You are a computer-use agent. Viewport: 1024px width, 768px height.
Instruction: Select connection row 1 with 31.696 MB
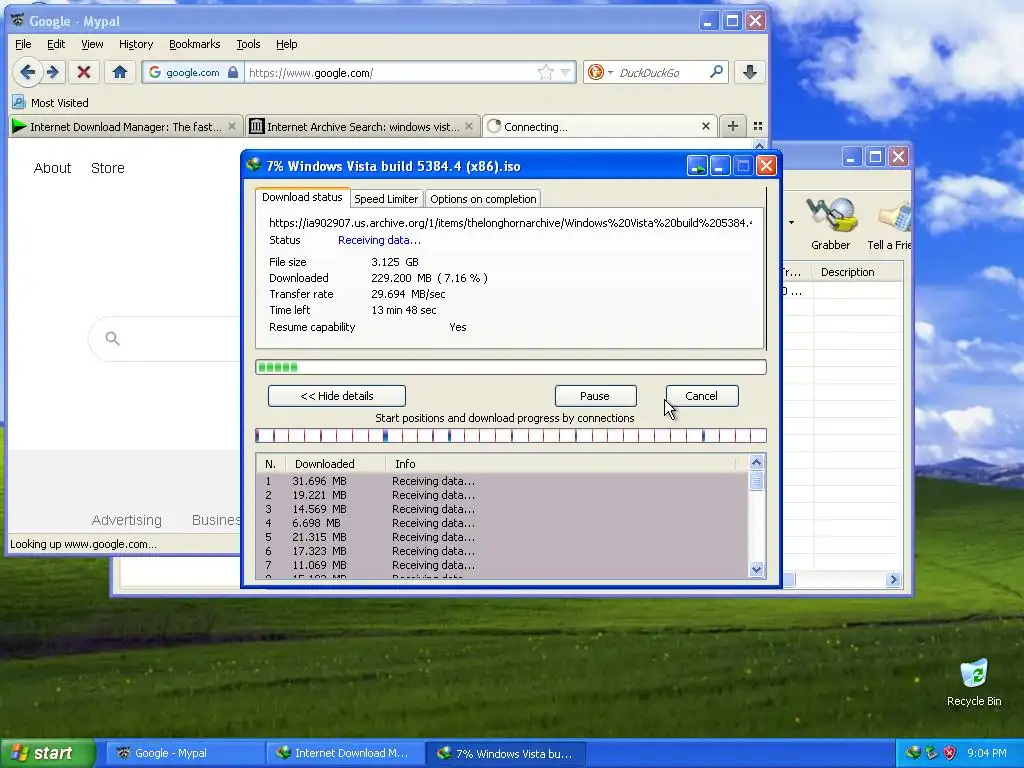tap(502, 481)
